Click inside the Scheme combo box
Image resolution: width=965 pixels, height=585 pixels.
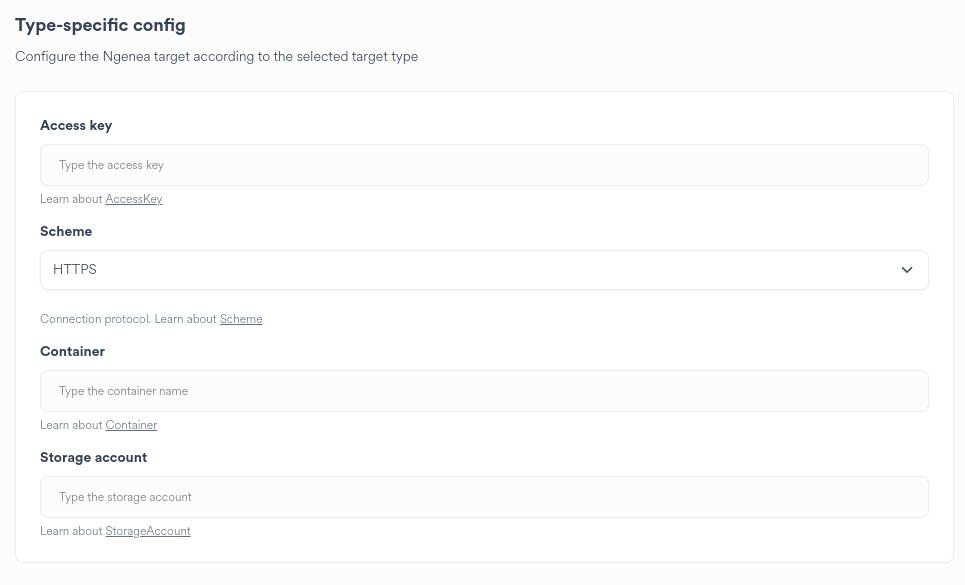coord(484,270)
